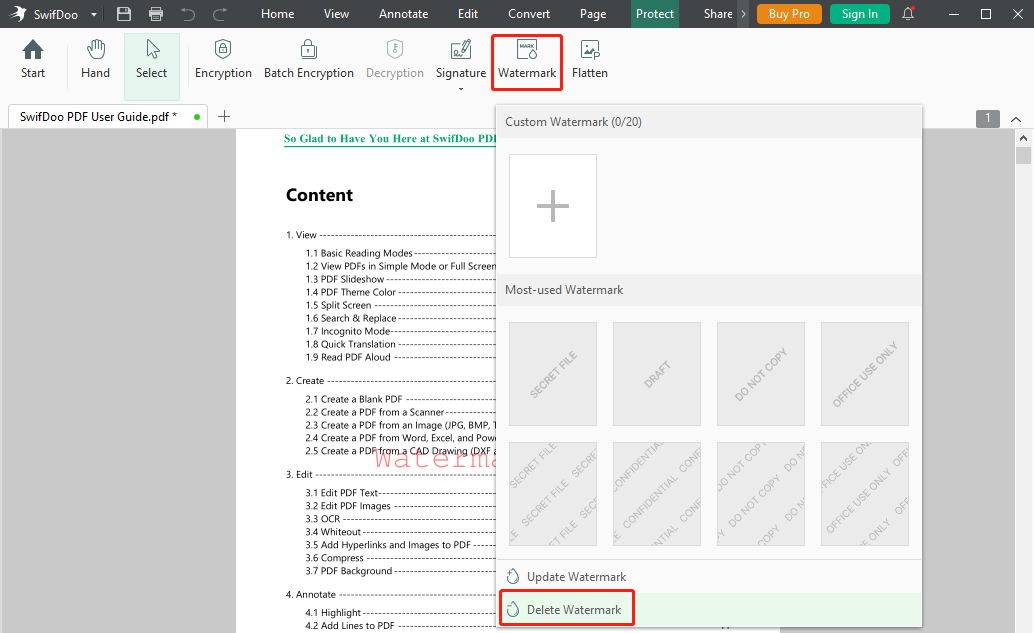Print the document using the printer icon
The width and height of the screenshot is (1034, 633).
[156, 14]
